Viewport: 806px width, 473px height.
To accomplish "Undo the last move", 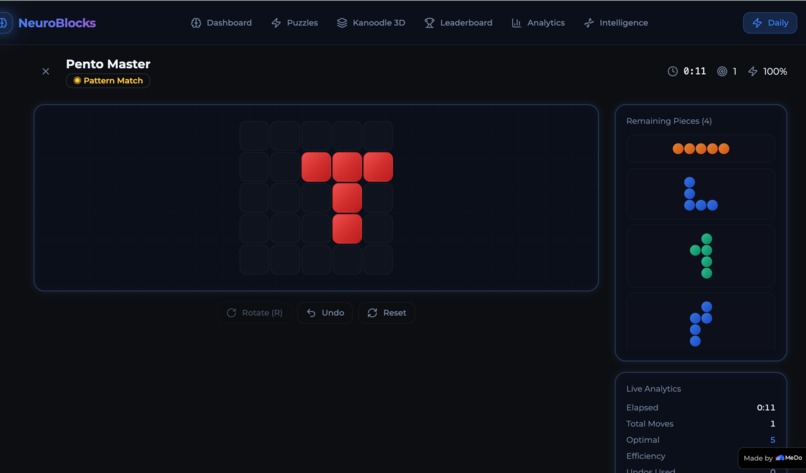I will [x=325, y=313].
